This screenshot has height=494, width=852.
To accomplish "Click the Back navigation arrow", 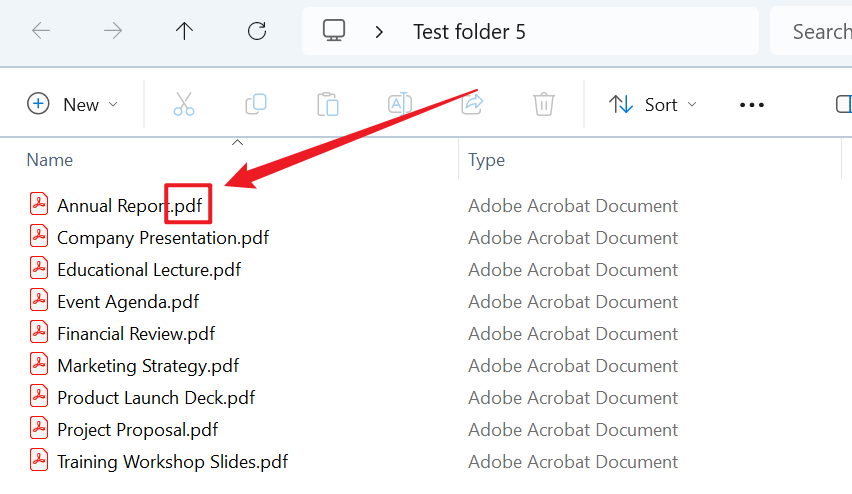I will (x=41, y=31).
